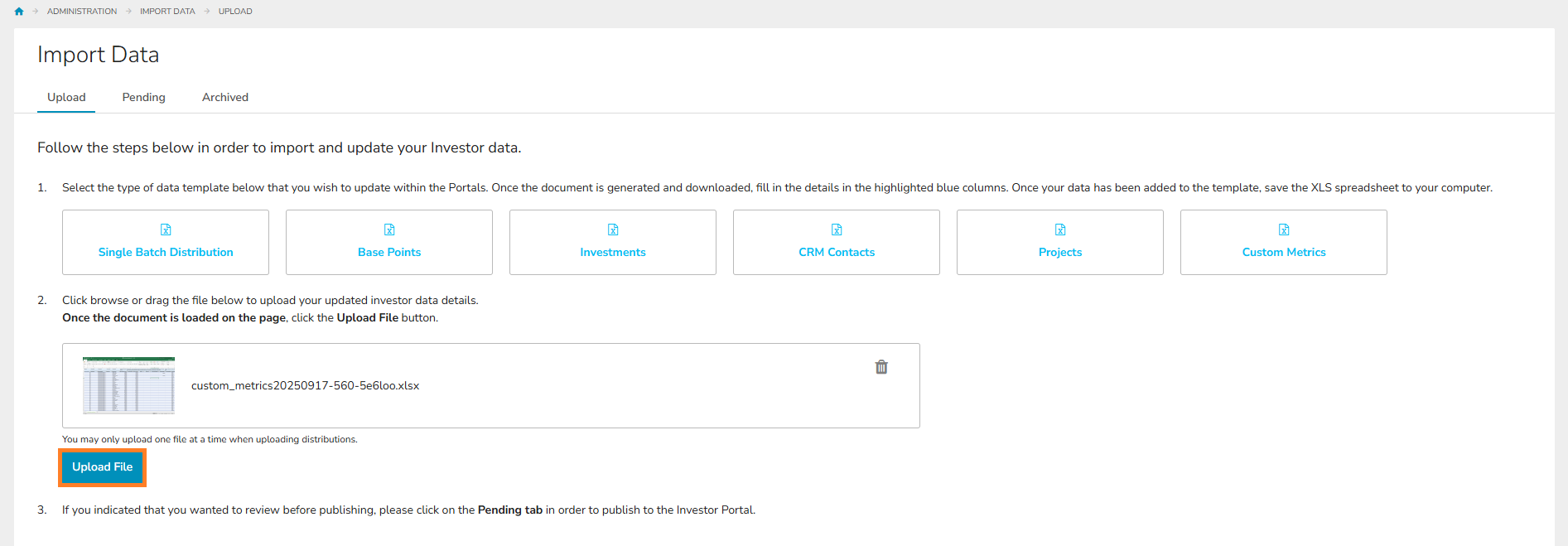Download the Base Points template
This screenshot has width=1568, height=546.
click(389, 252)
